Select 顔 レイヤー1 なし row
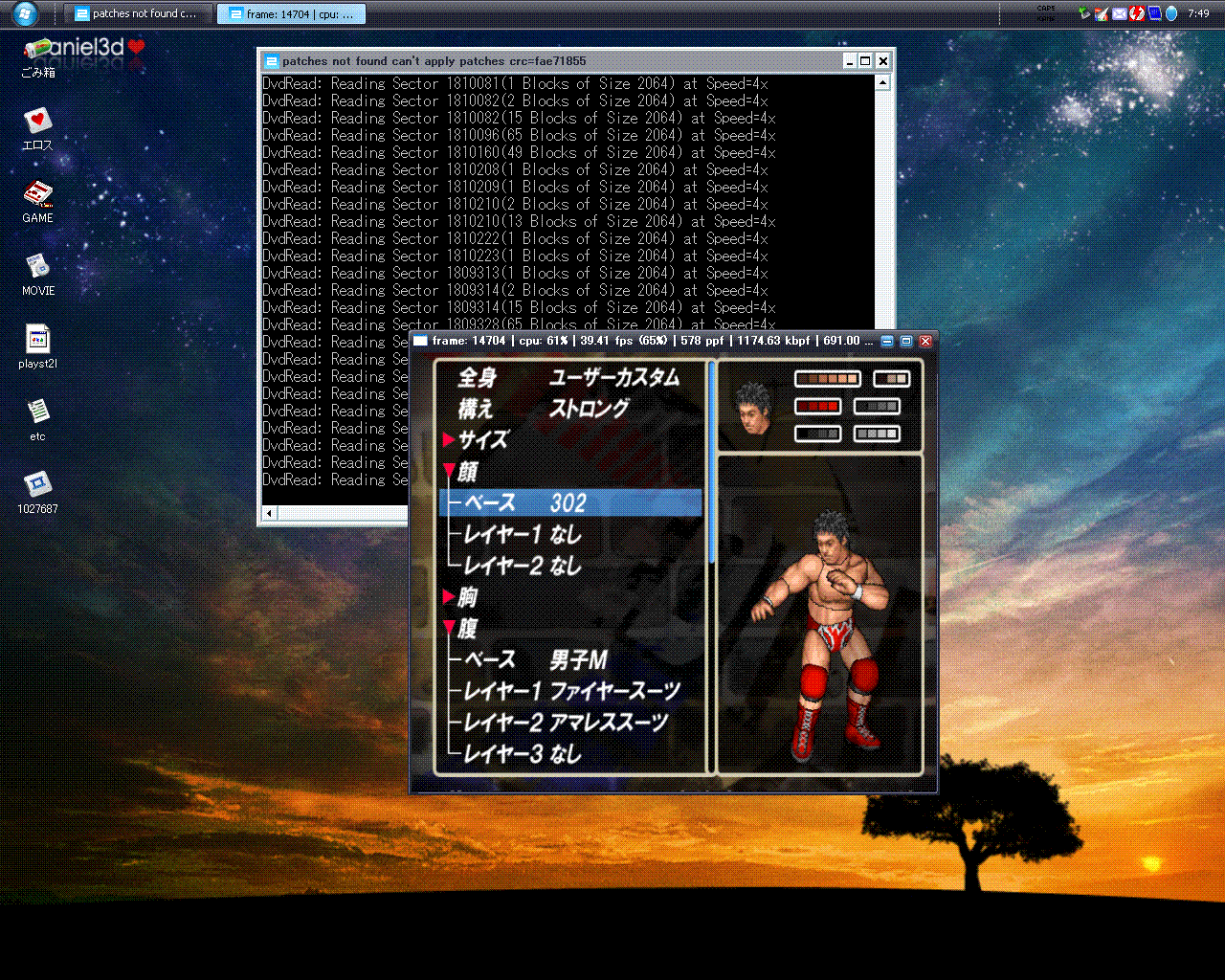This screenshot has width=1225, height=980. pyautogui.click(x=570, y=535)
